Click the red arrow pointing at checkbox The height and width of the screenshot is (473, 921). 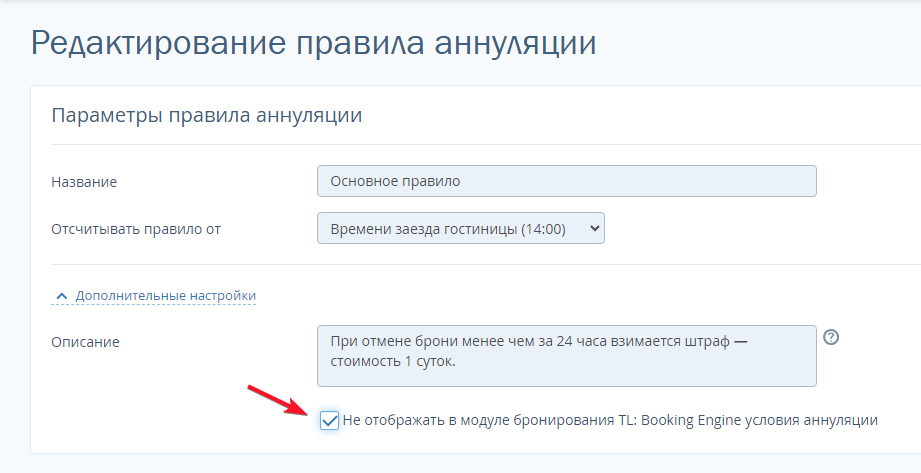click(x=278, y=400)
